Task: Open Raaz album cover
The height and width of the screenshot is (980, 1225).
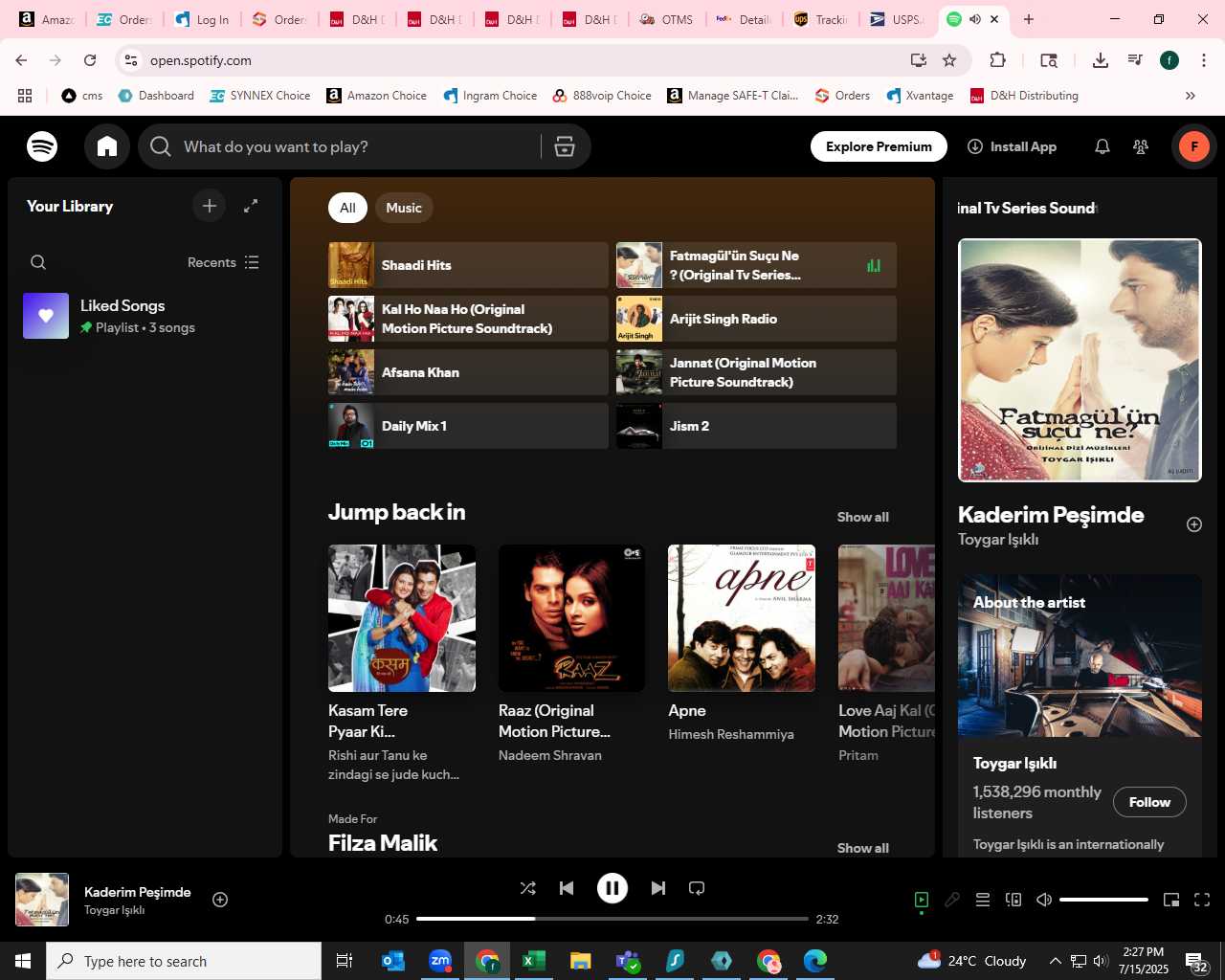Action: (571, 618)
